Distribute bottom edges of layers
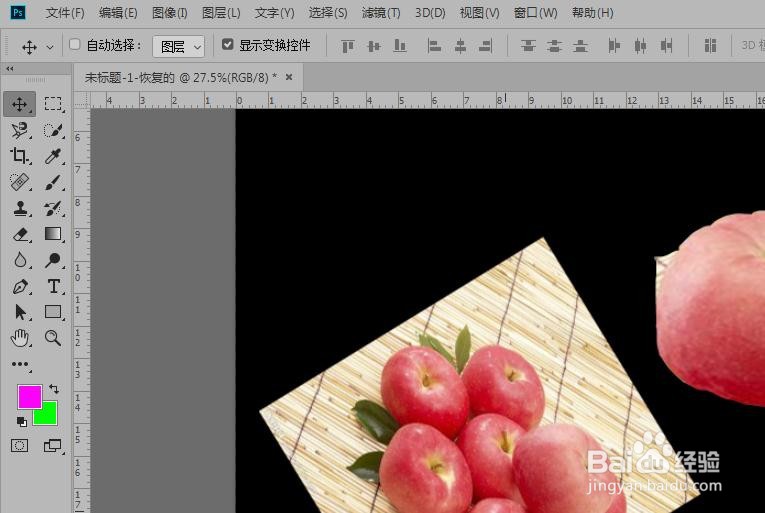Viewport: 765px width, 513px height. click(x=580, y=46)
